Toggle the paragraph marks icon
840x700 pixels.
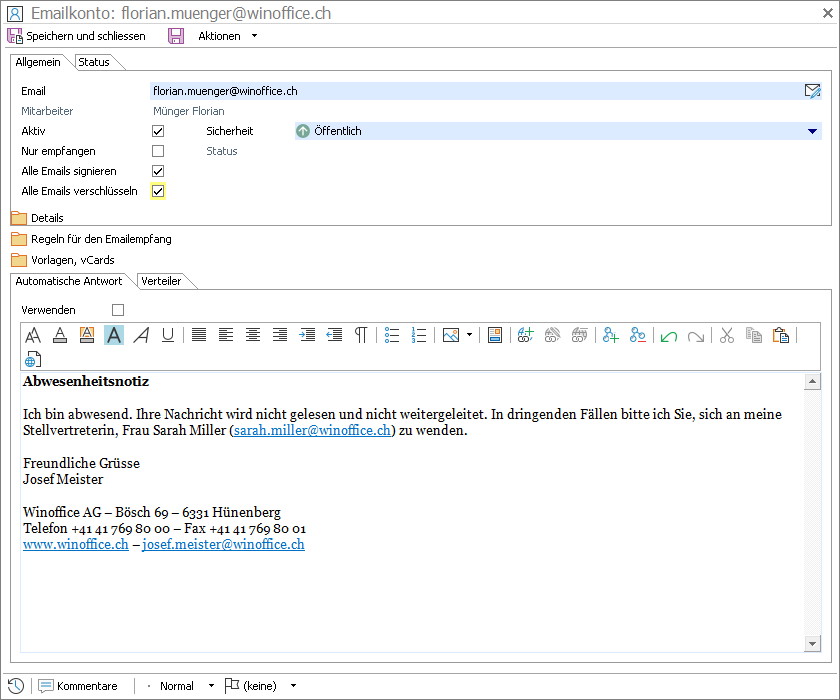tap(360, 336)
